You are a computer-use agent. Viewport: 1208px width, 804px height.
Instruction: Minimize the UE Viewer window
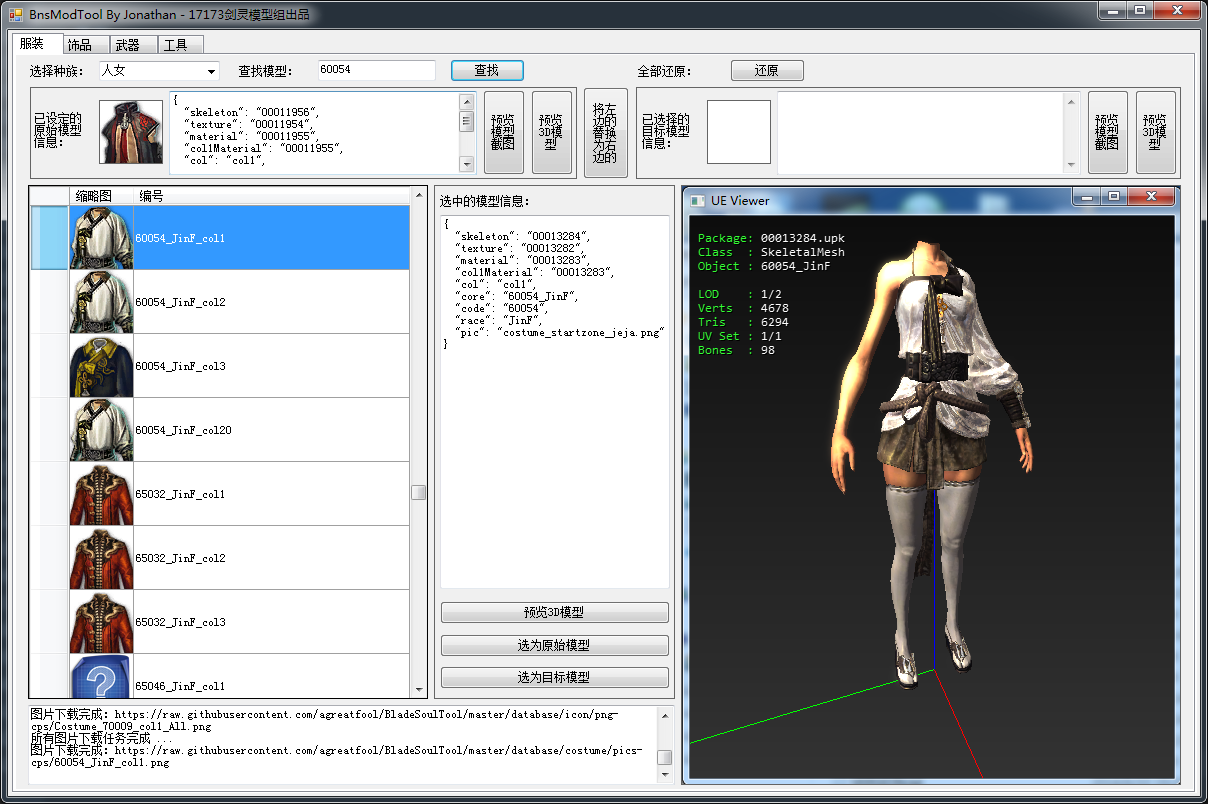1088,197
